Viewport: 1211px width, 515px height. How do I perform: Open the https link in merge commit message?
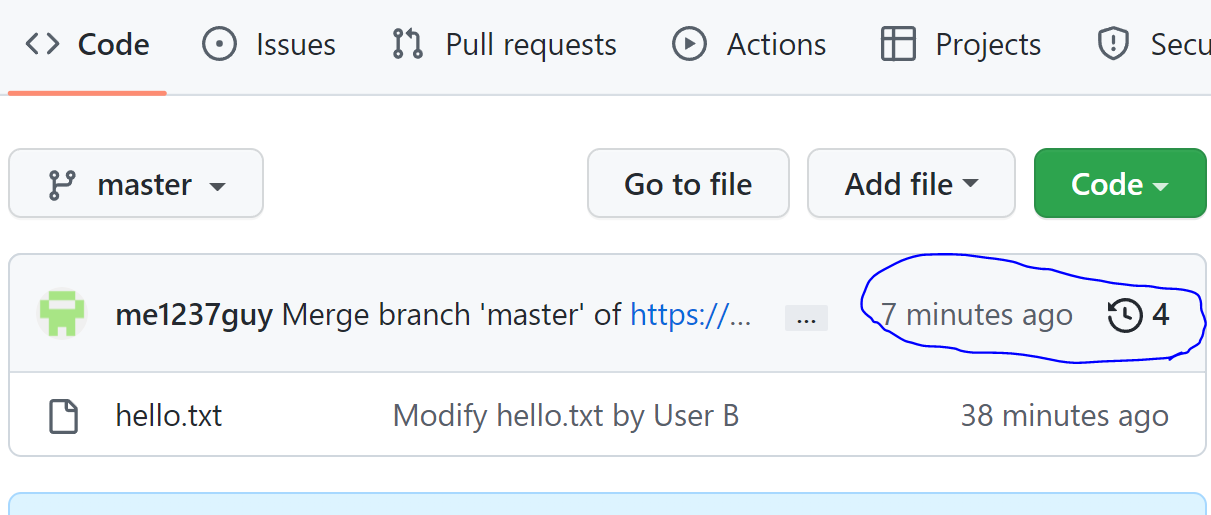coord(690,315)
